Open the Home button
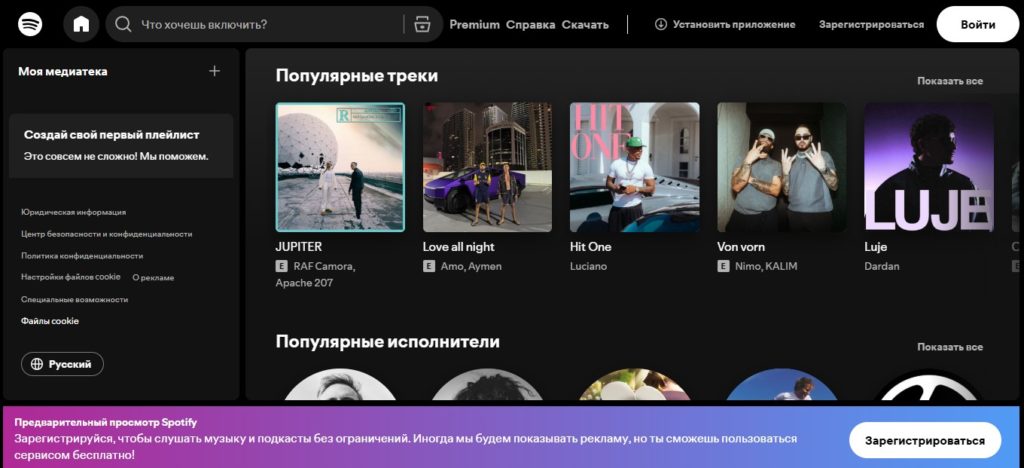 pos(81,24)
